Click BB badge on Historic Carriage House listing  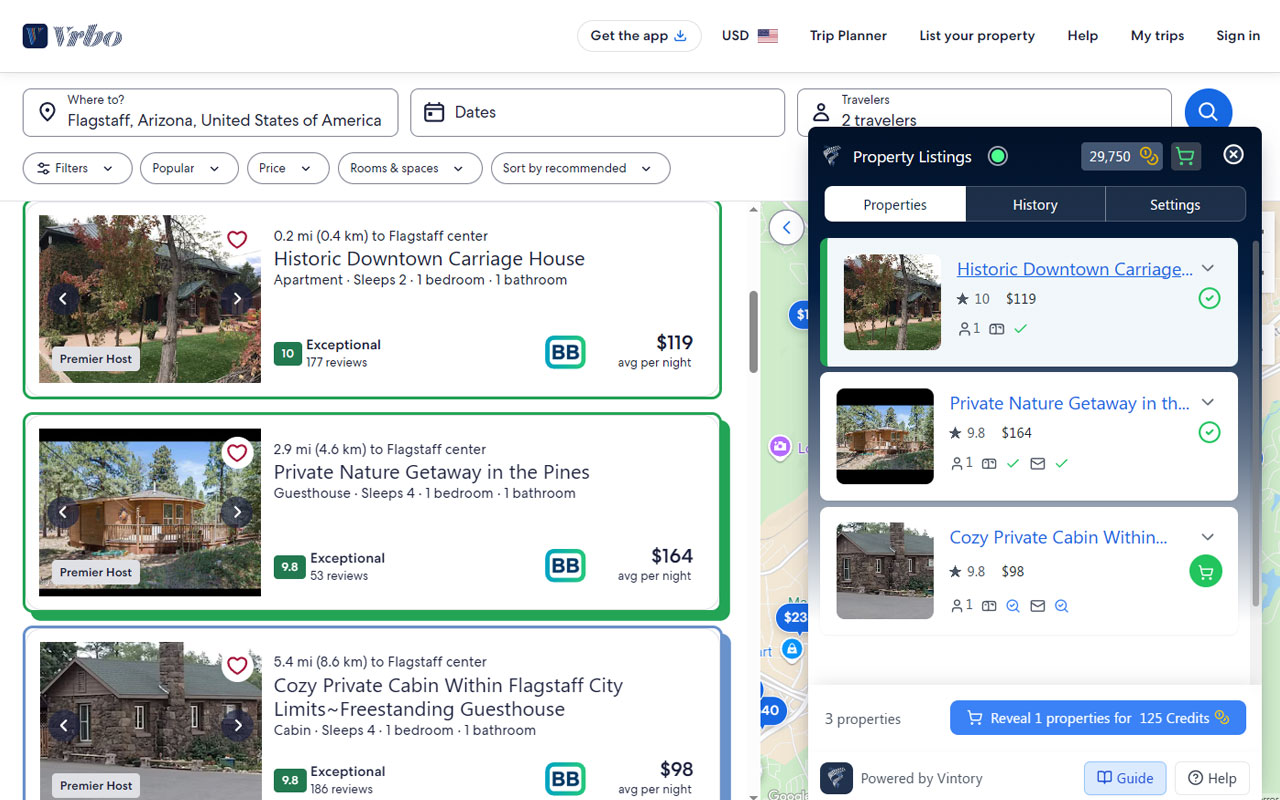tap(565, 352)
